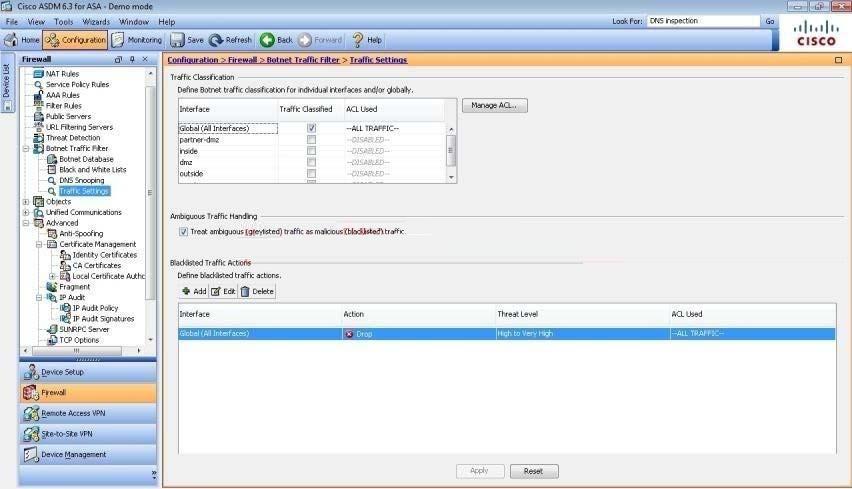Expand Local Certificate Authority node
The image size is (852, 489).
click(53, 276)
